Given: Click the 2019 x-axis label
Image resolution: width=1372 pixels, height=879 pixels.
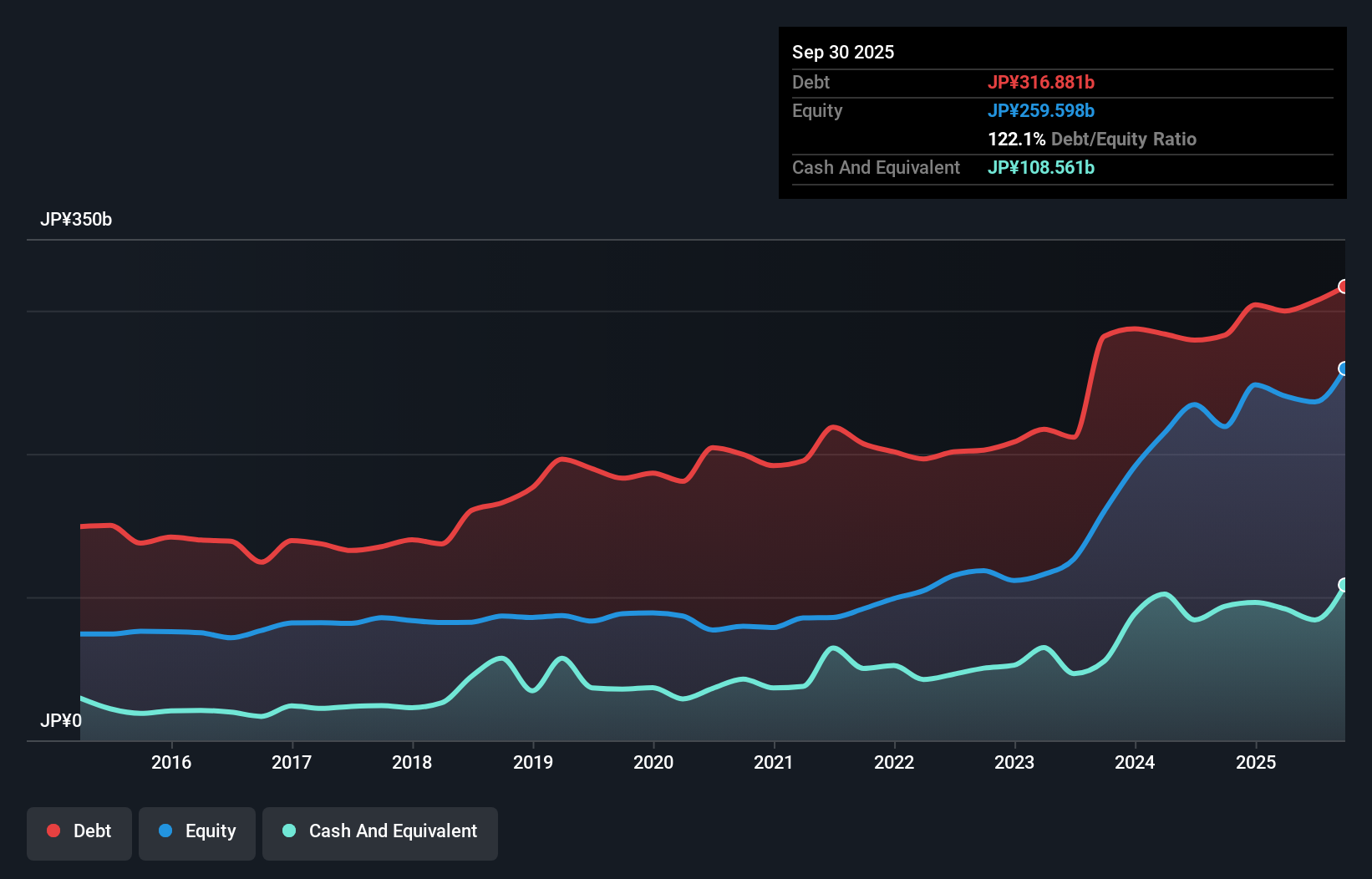Looking at the screenshot, I should [533, 762].
